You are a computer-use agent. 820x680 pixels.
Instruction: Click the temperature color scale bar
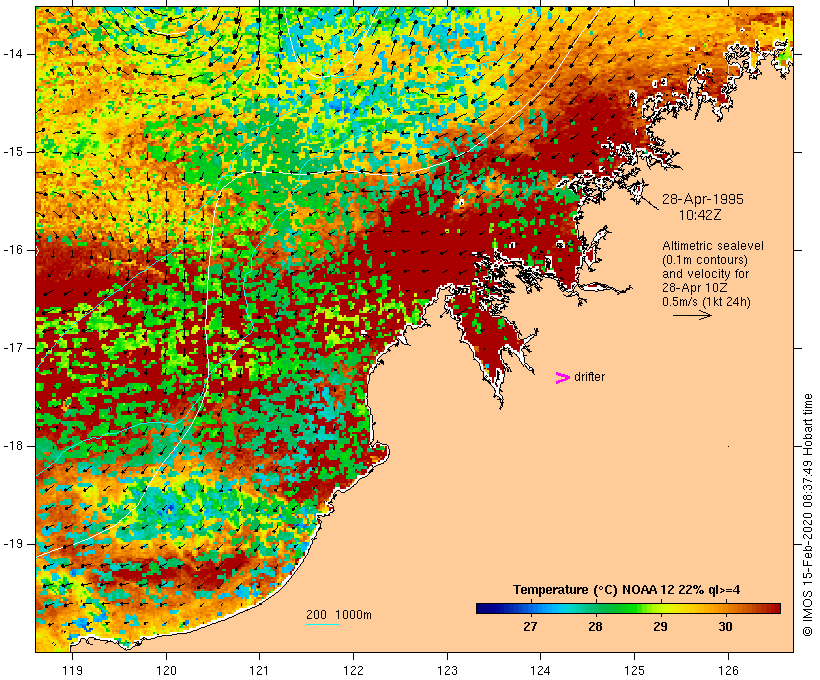click(x=628, y=608)
